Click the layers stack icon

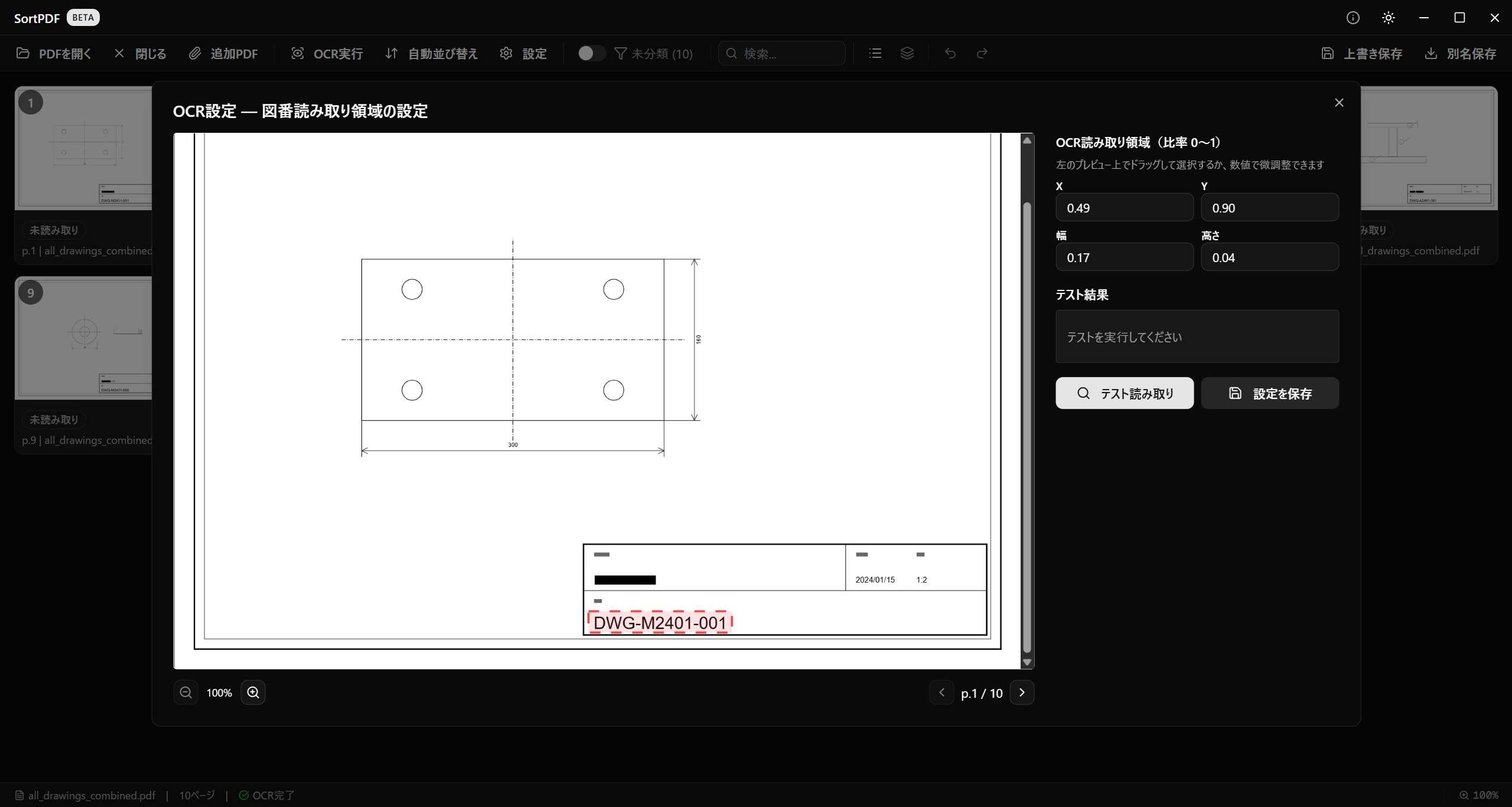pos(907,54)
